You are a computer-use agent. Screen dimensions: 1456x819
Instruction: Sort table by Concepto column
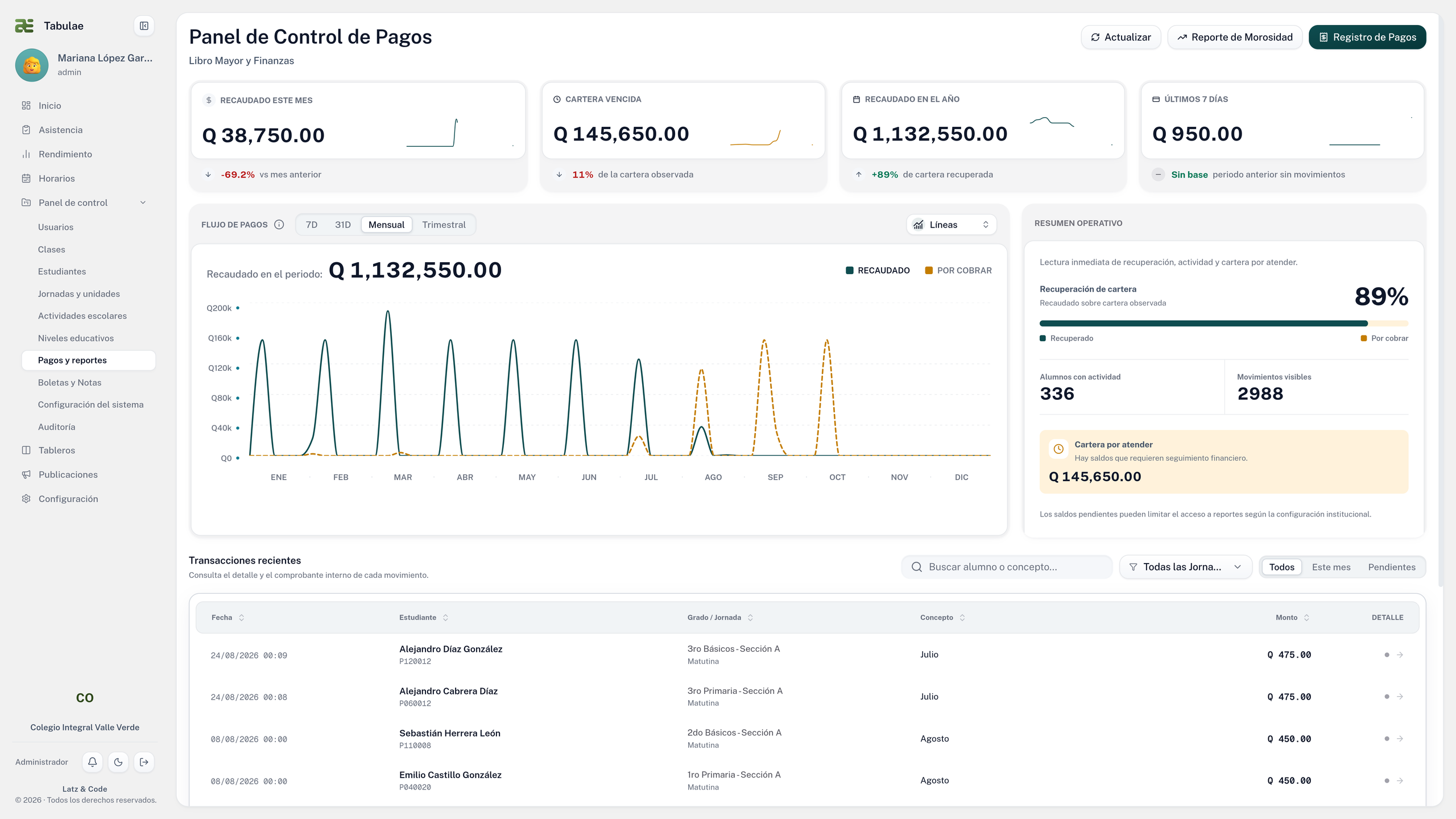942,618
